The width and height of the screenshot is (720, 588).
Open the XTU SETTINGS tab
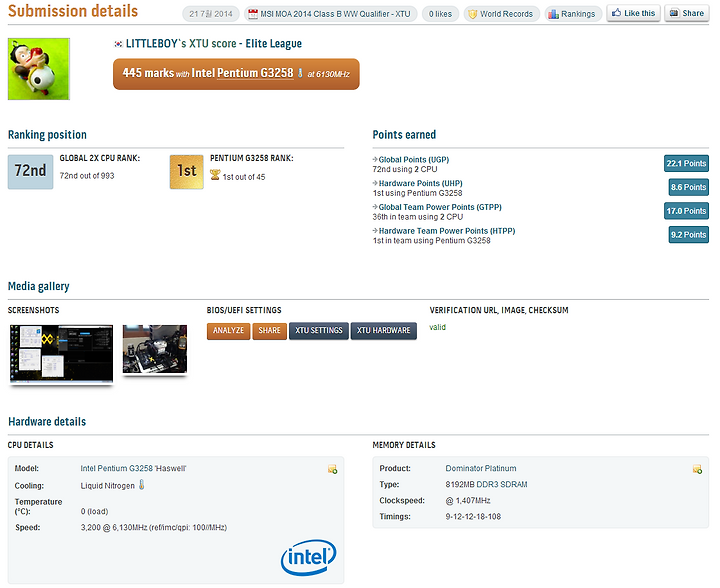(319, 330)
